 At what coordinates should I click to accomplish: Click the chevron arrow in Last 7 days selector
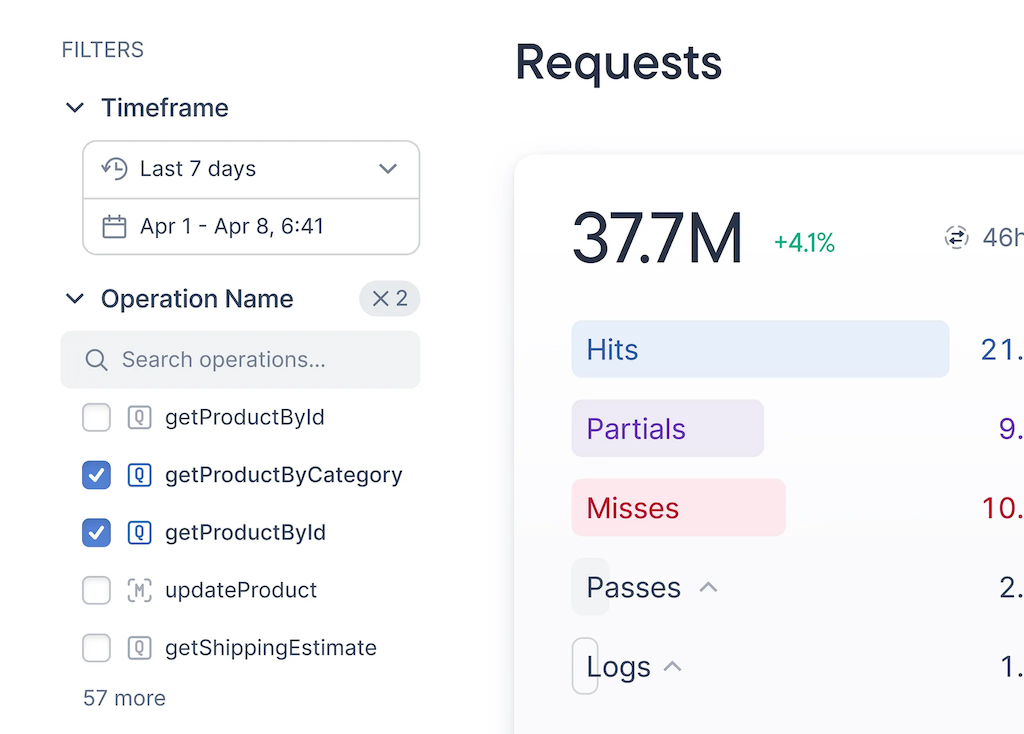388,169
